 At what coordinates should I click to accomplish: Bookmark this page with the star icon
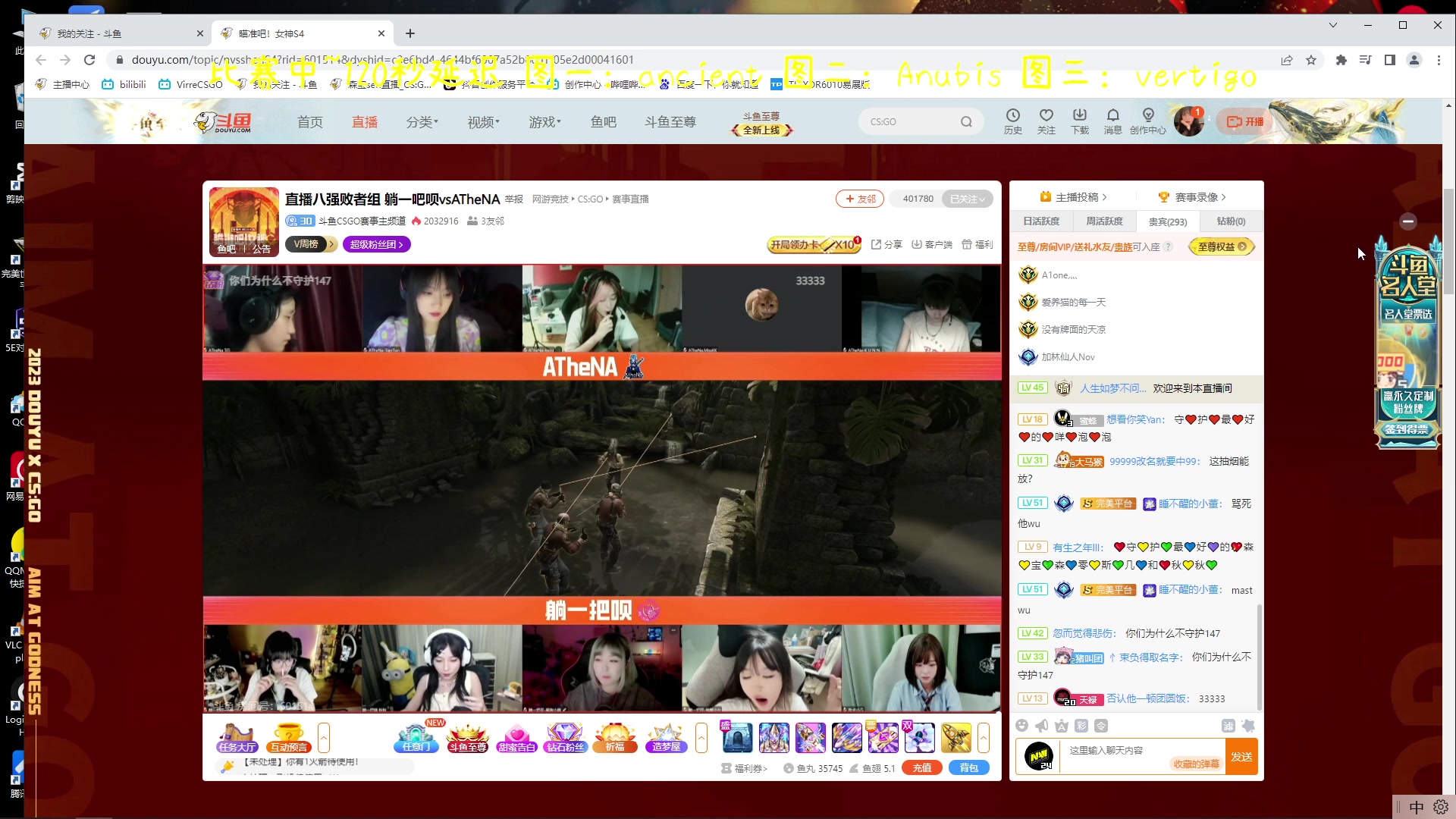(1311, 60)
